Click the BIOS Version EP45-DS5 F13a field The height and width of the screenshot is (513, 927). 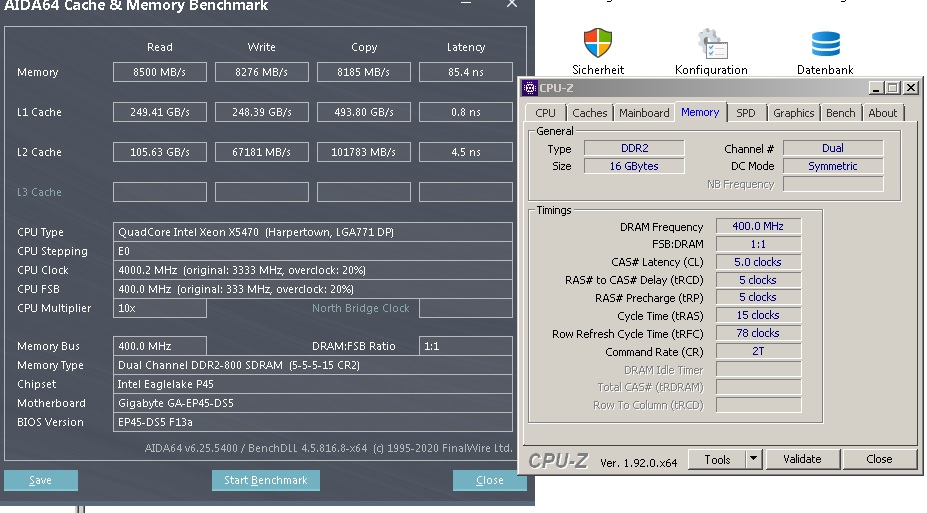coord(313,422)
